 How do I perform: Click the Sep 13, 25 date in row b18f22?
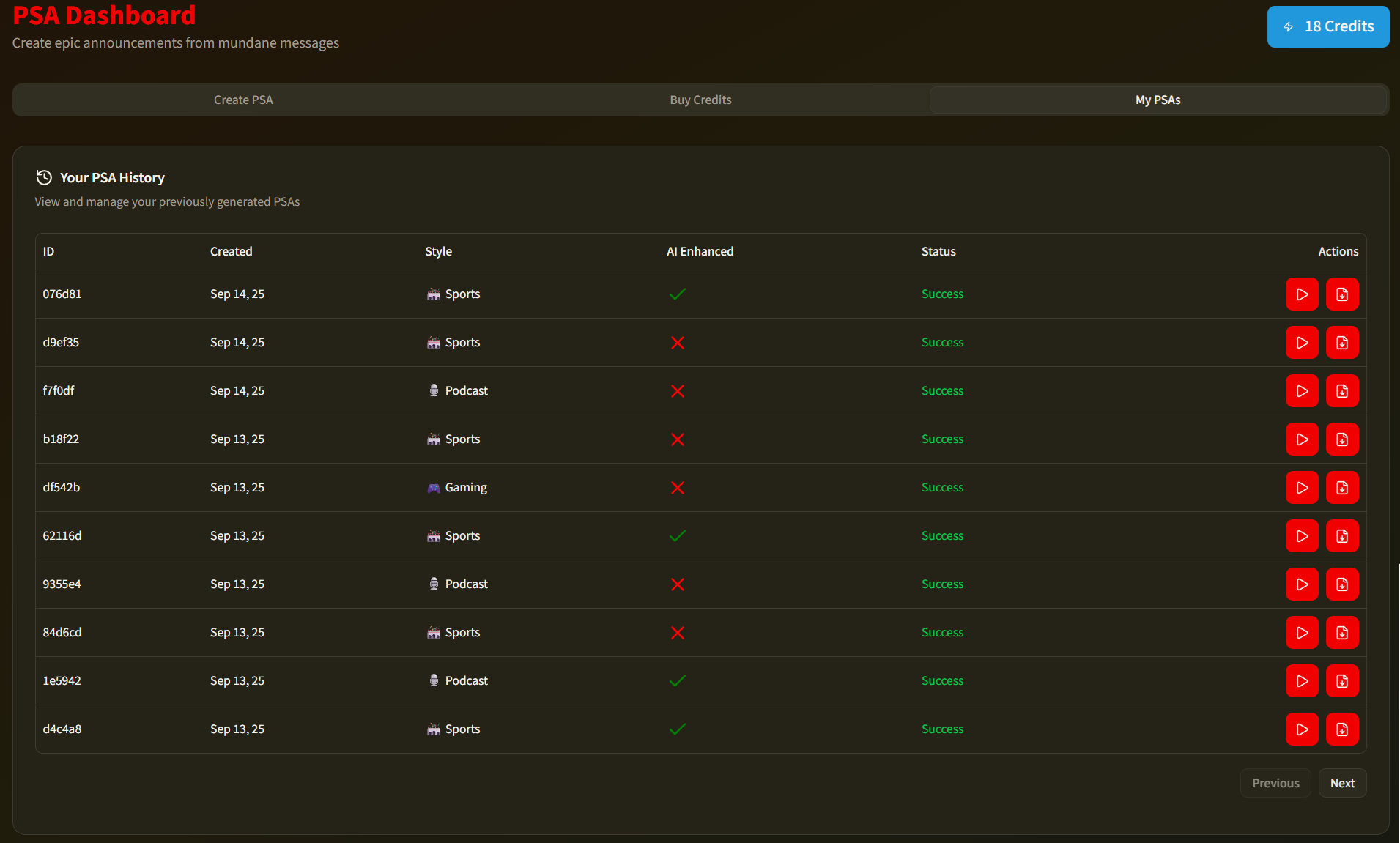pos(237,439)
